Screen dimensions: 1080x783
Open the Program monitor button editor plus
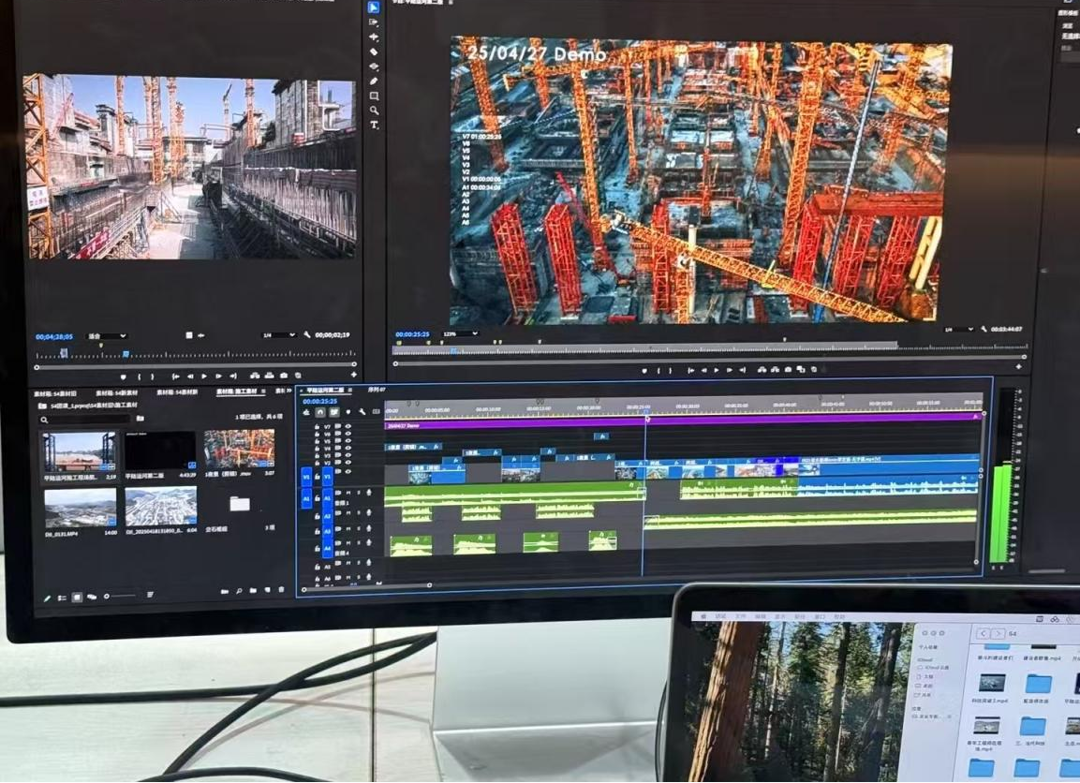(1019, 367)
